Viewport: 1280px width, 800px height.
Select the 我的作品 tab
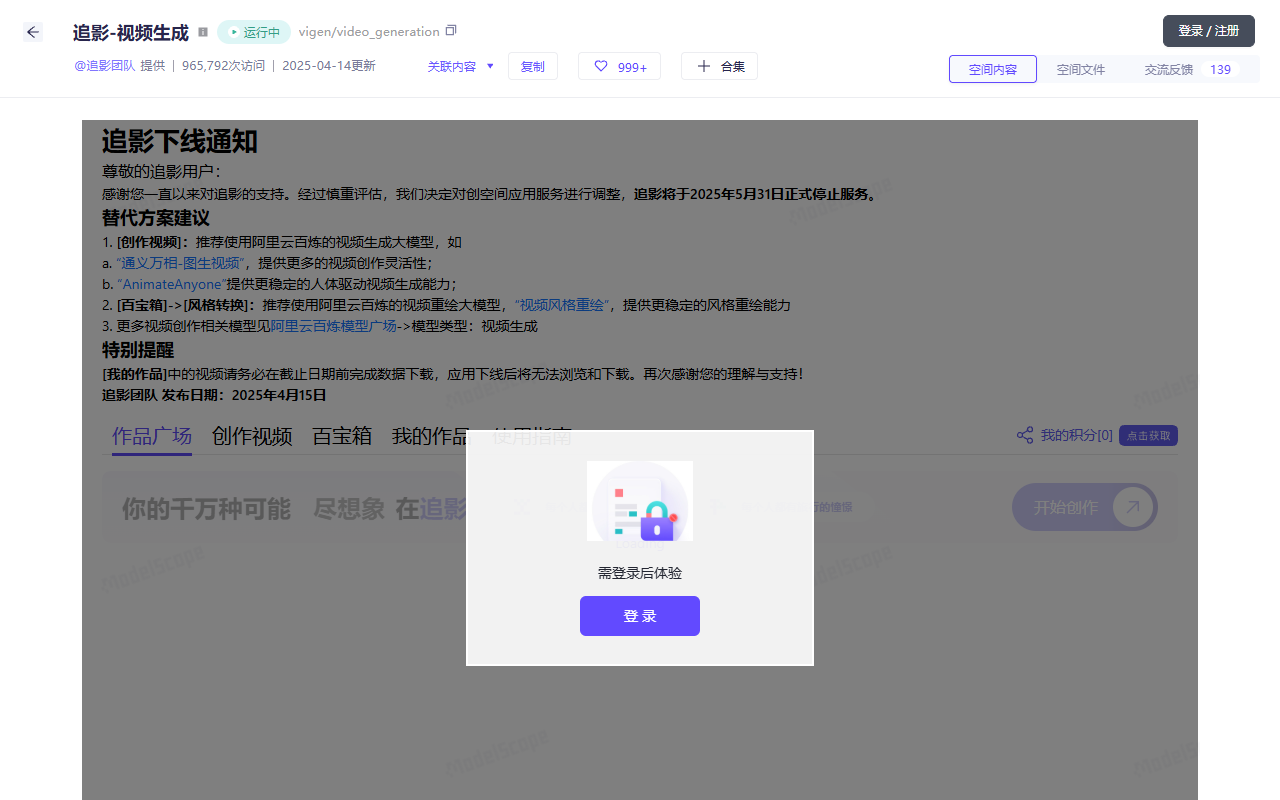tap(430, 436)
